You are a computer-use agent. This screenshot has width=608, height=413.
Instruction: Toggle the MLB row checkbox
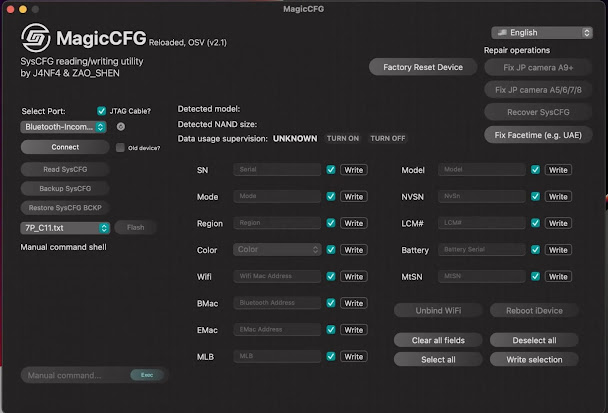(331, 356)
